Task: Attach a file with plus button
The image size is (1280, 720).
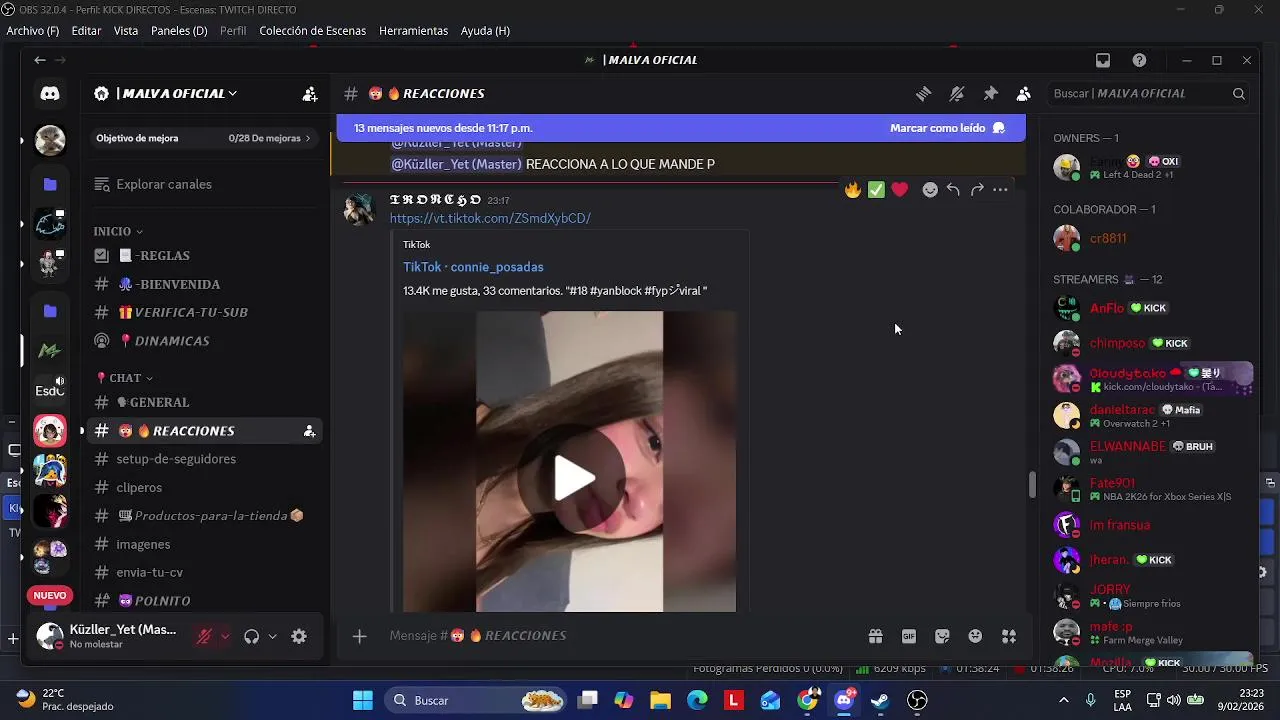Action: [x=360, y=636]
